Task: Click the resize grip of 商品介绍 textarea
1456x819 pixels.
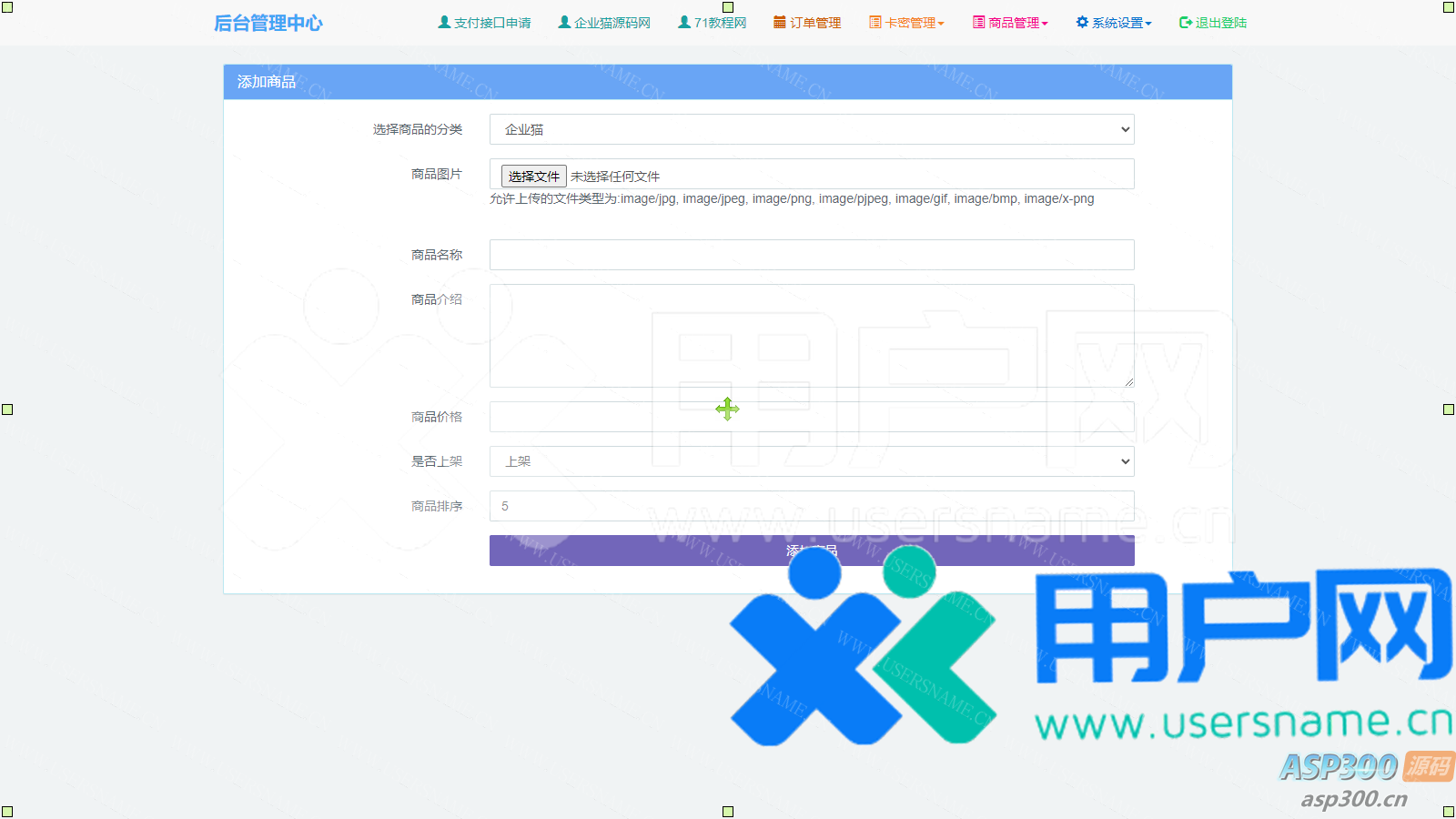Action: (x=1128, y=381)
